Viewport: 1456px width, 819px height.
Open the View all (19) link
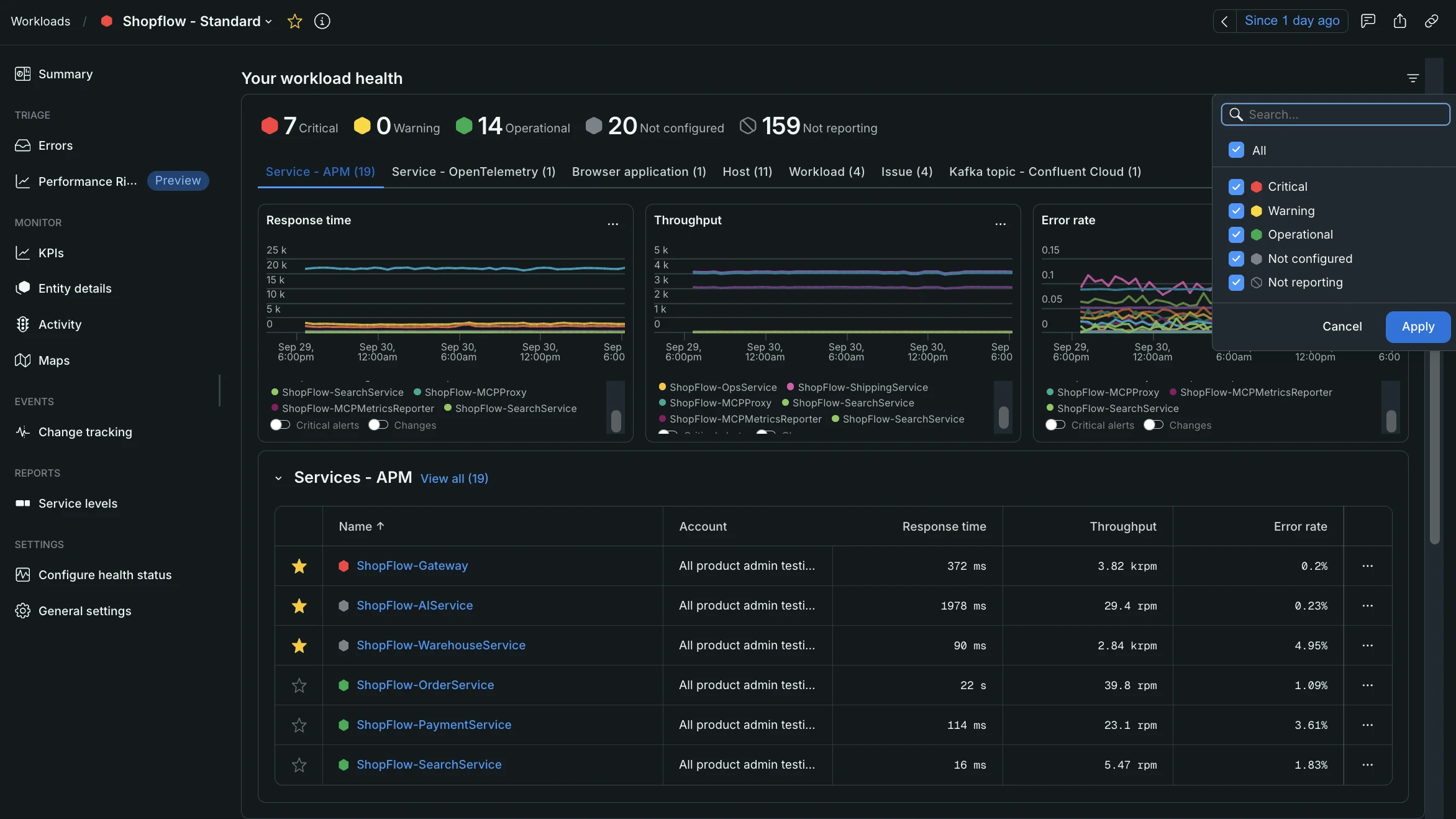tap(454, 478)
